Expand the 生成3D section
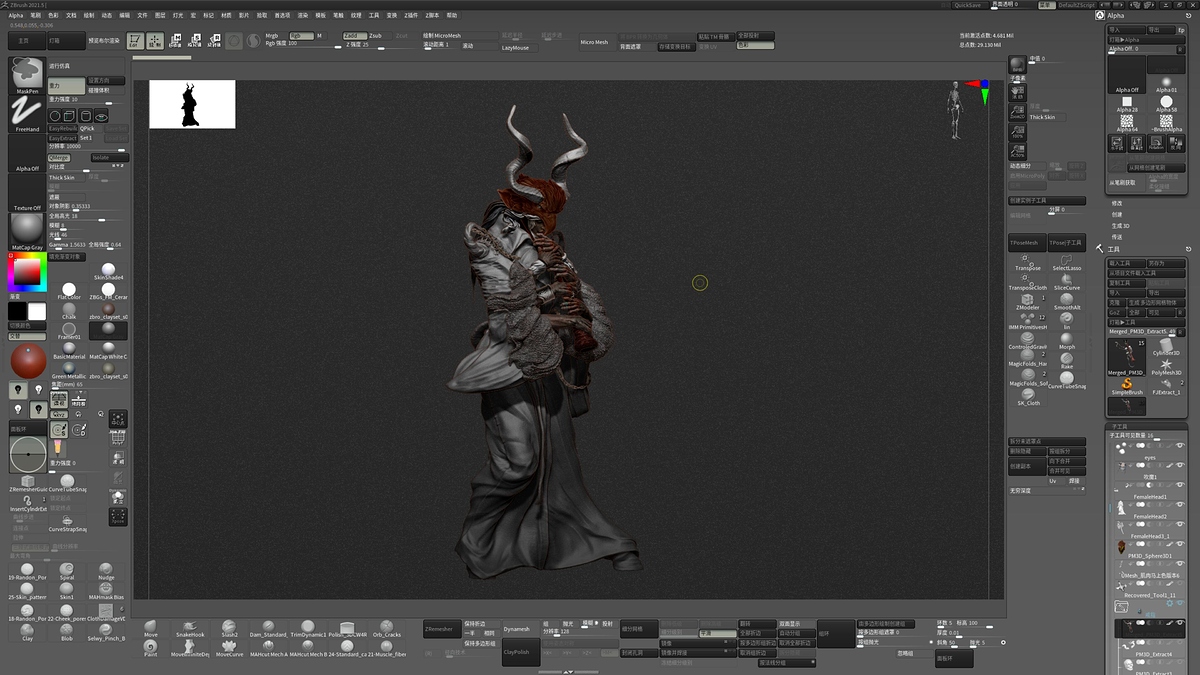Viewport: 1200px width, 675px height. pyautogui.click(x=1120, y=226)
